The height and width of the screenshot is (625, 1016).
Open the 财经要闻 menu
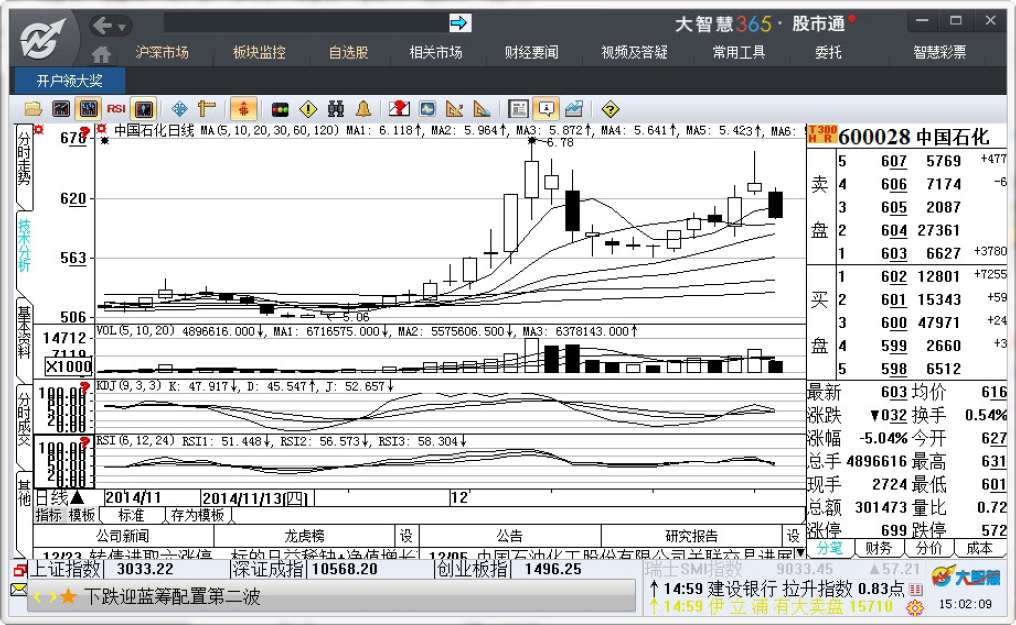coord(531,52)
